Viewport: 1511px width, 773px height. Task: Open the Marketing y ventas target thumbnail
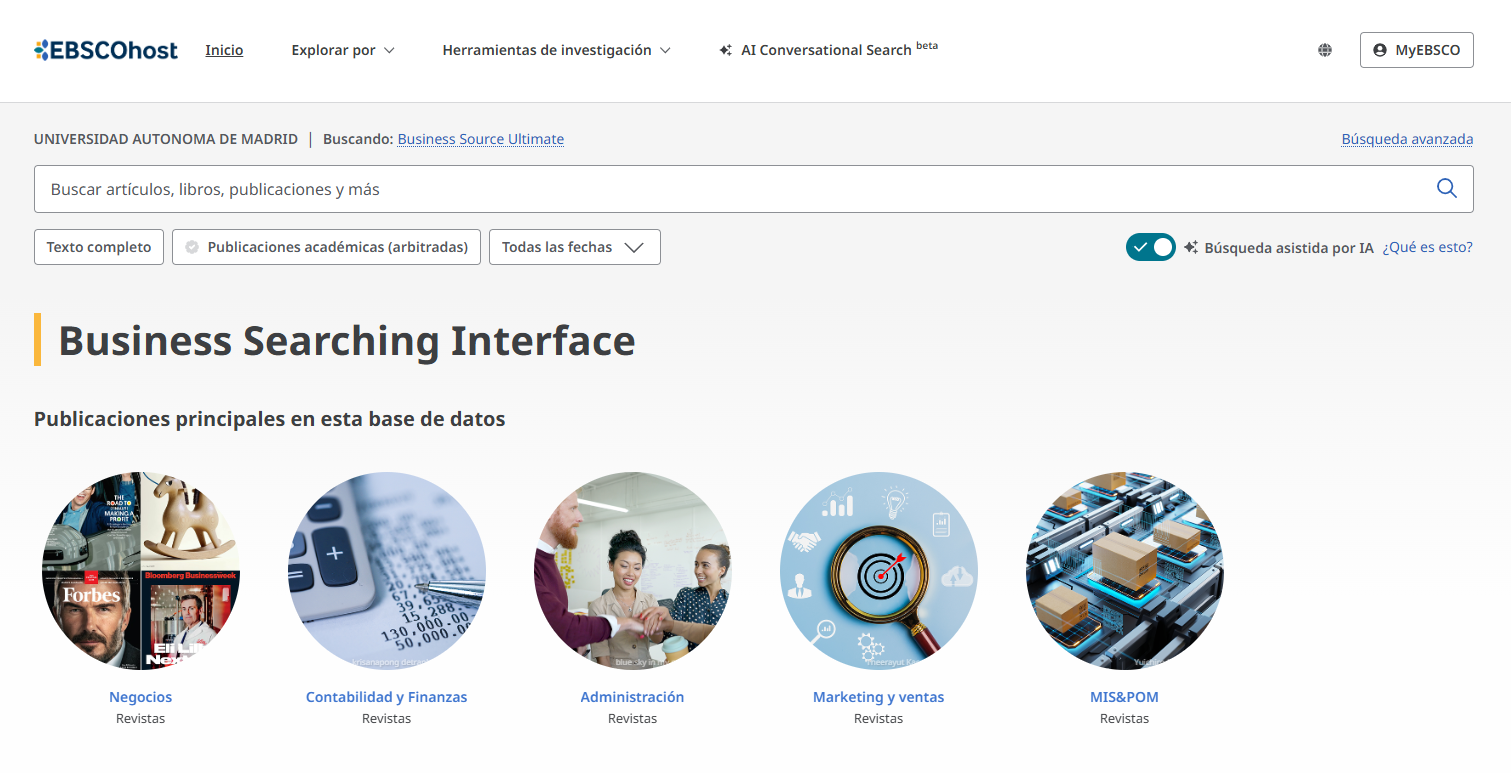pos(879,571)
